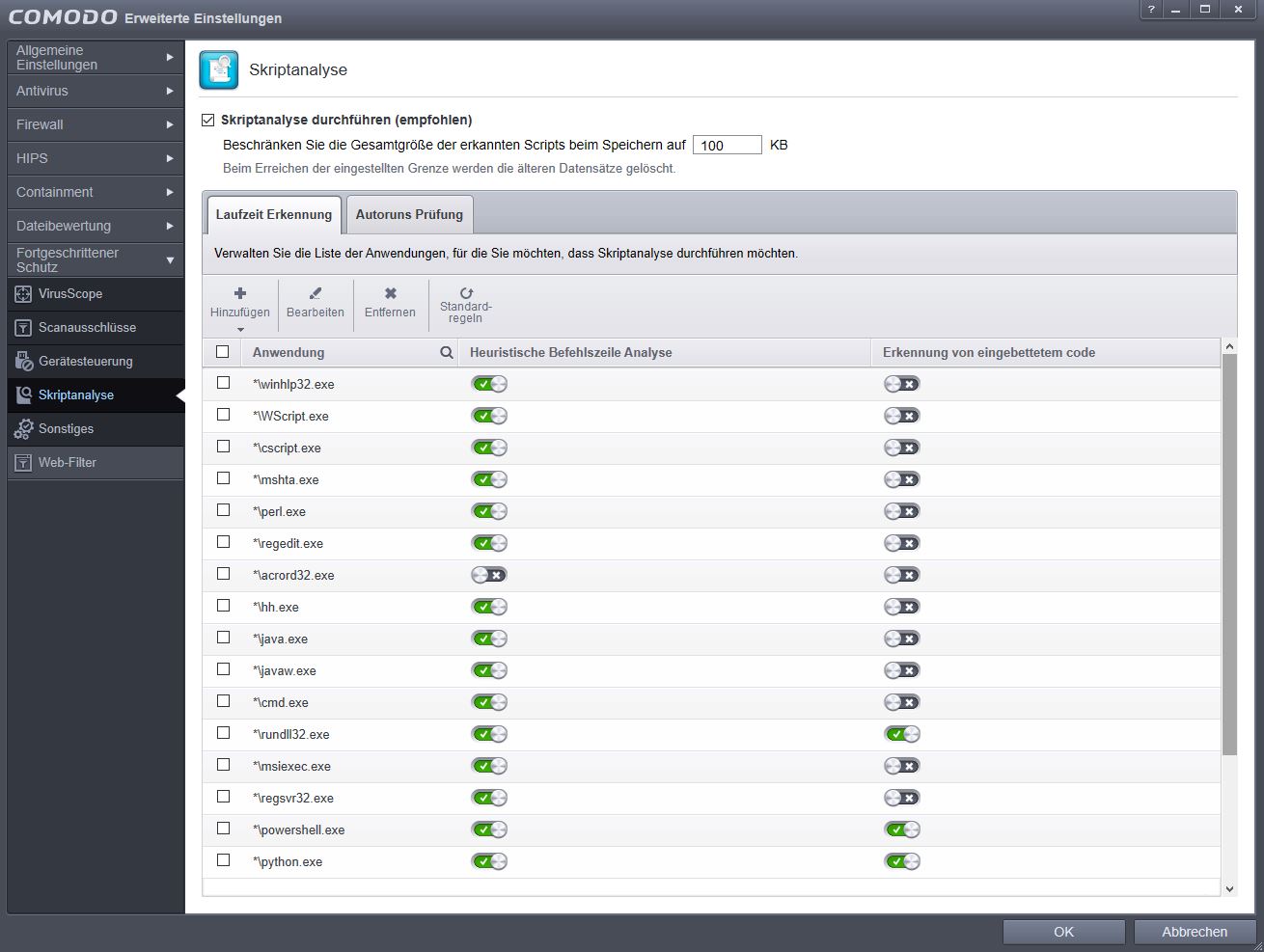Expand the Antivirus section
Image resolution: width=1264 pixels, height=952 pixels.
tap(95, 92)
